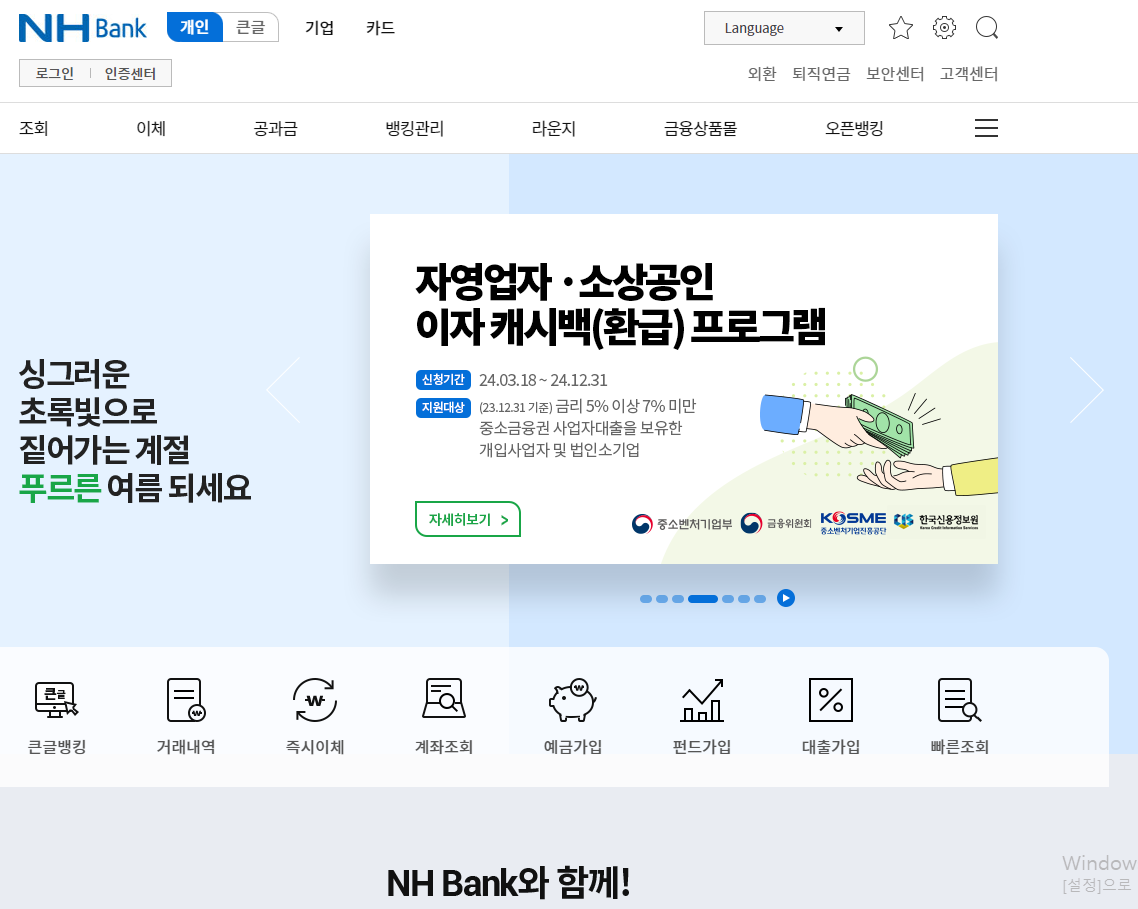Open the hamburger full menu
1138x909 pixels.
click(x=986, y=129)
